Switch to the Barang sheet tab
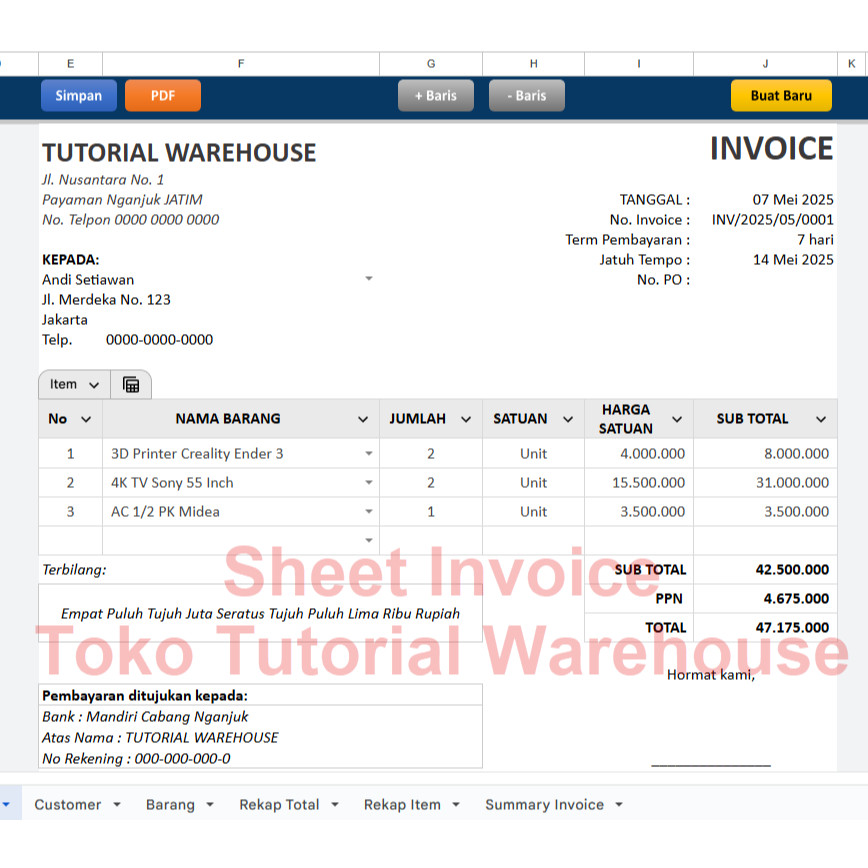Screen dimensions: 868x868 [x=170, y=804]
